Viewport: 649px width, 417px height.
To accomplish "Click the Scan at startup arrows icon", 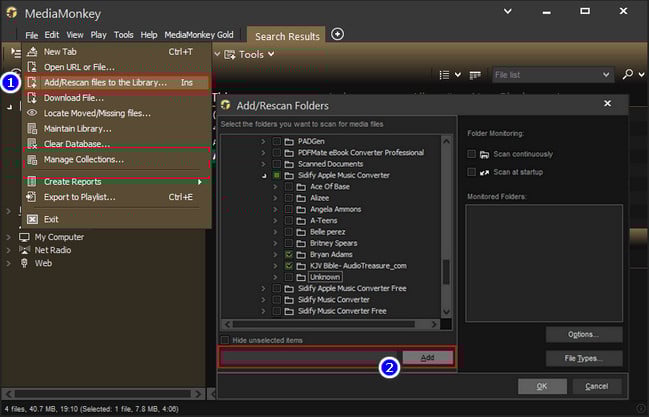I will coord(484,172).
